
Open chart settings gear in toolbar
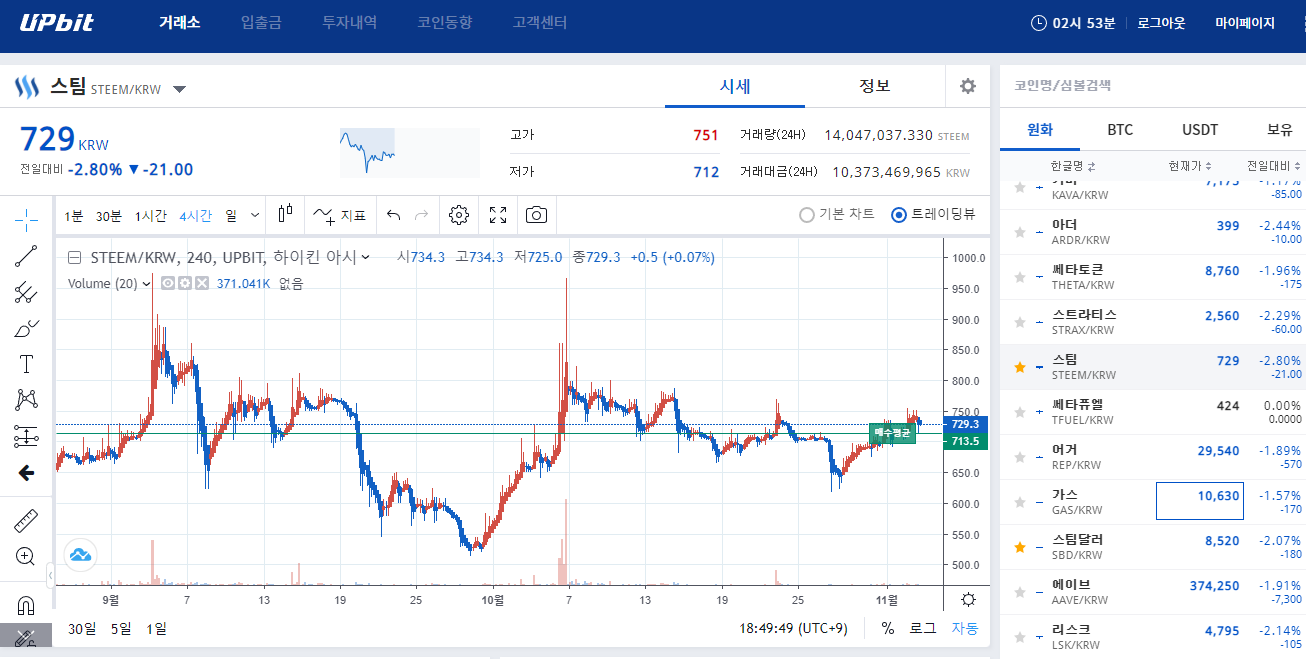click(459, 214)
